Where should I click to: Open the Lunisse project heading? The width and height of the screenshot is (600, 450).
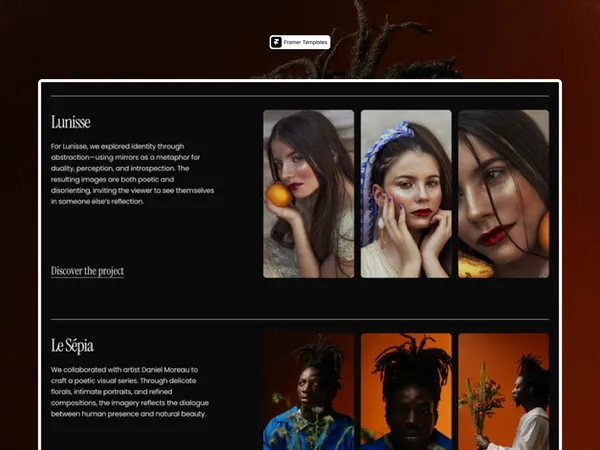click(x=71, y=122)
